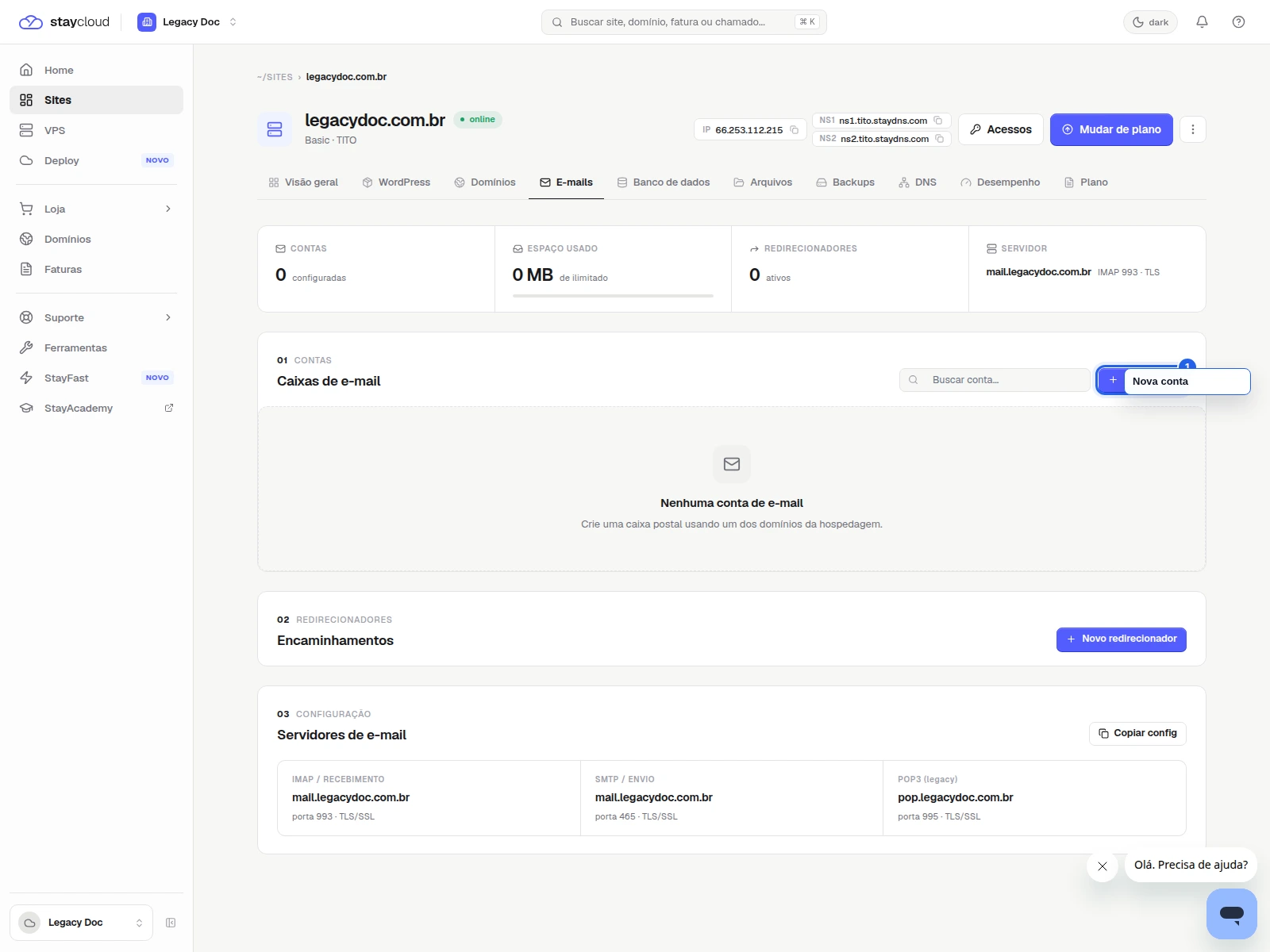The width and height of the screenshot is (1270, 952).
Task: Select the E-mails tab
Action: coord(566,182)
